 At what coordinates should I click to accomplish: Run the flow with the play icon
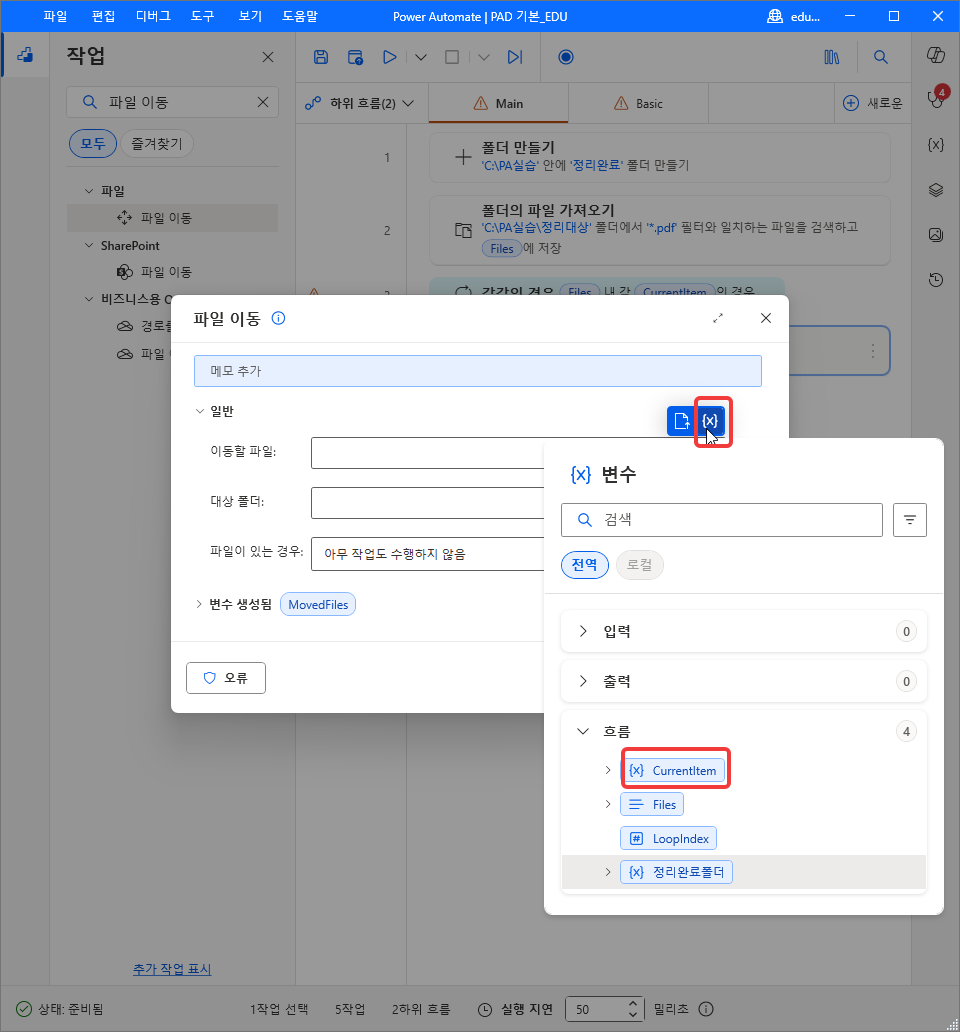coord(390,57)
